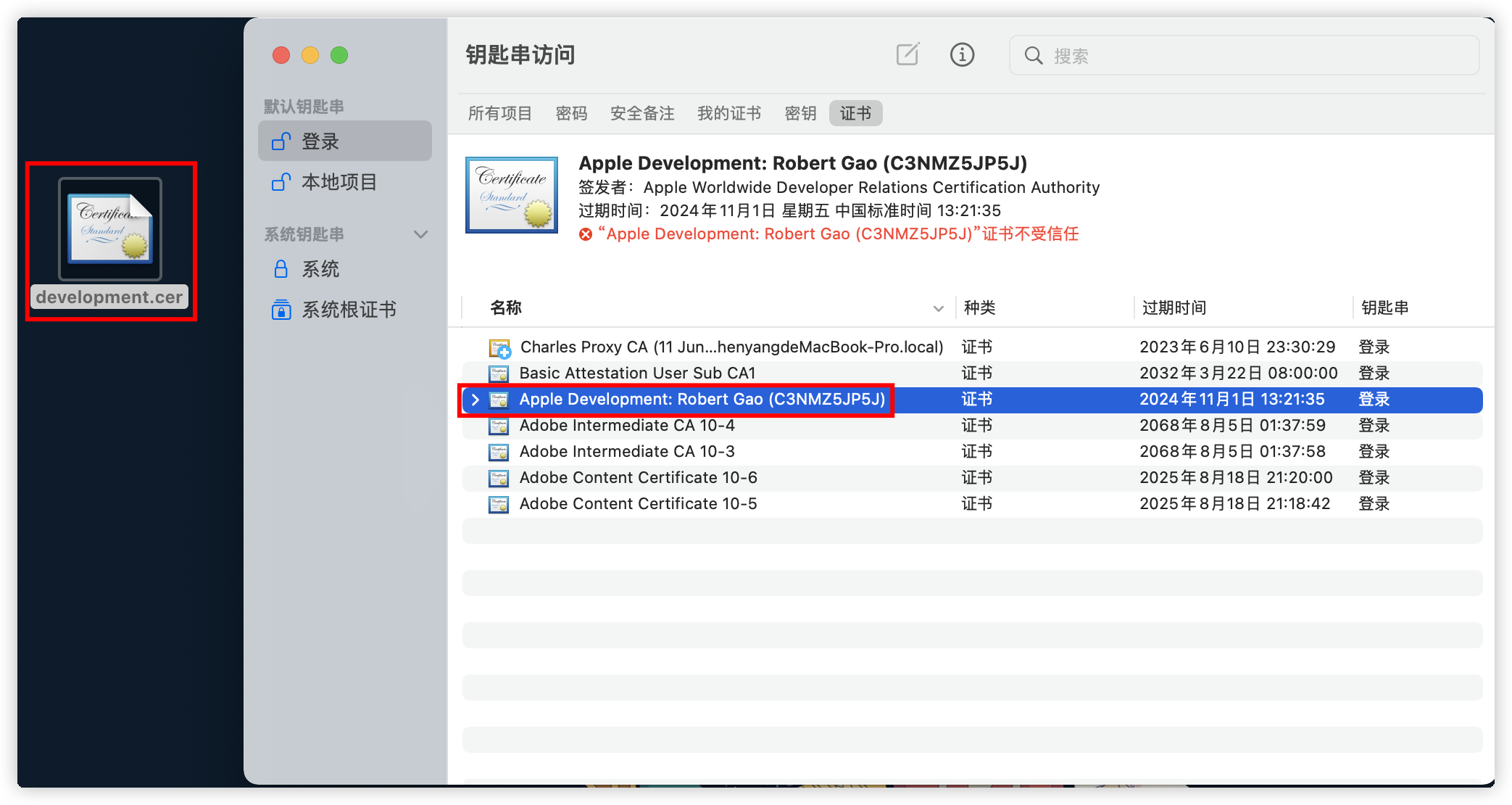Sort by the 过期时间 column header

click(x=1174, y=307)
